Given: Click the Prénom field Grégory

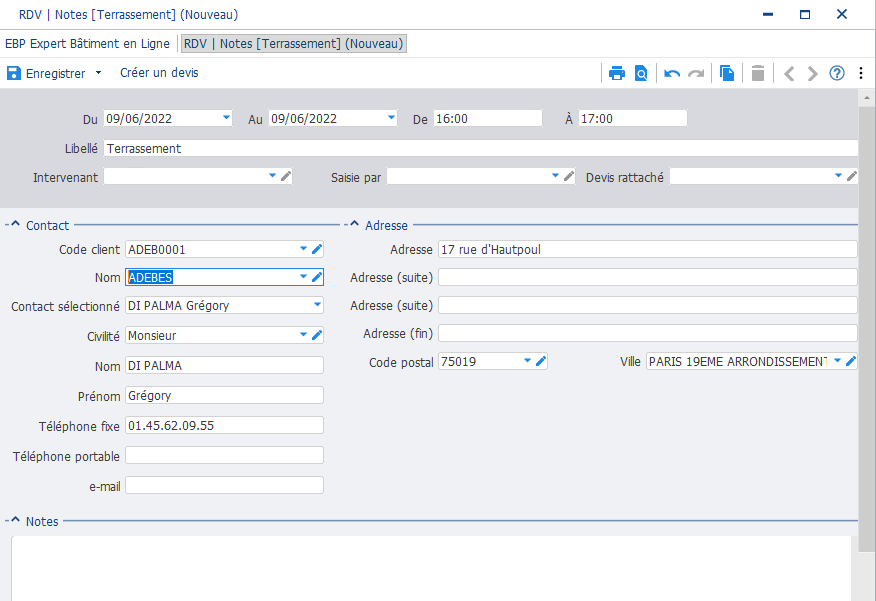Looking at the screenshot, I should pyautogui.click(x=224, y=395).
